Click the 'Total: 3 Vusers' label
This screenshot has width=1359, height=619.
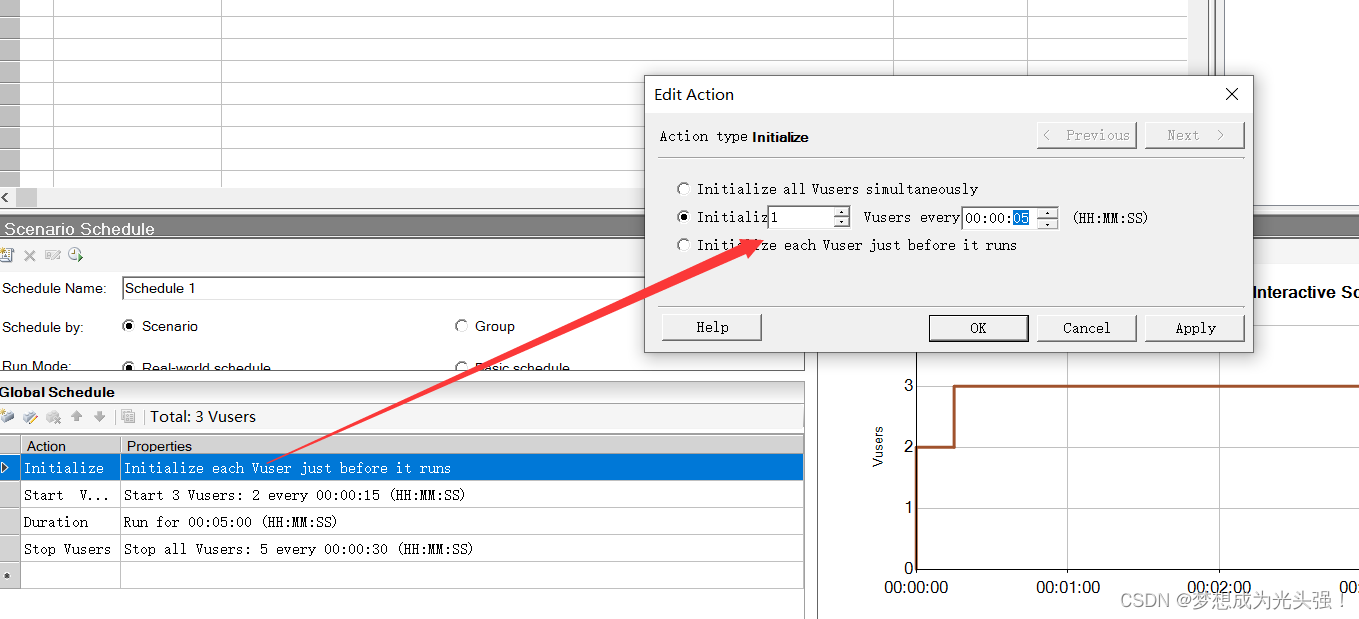tap(203, 416)
